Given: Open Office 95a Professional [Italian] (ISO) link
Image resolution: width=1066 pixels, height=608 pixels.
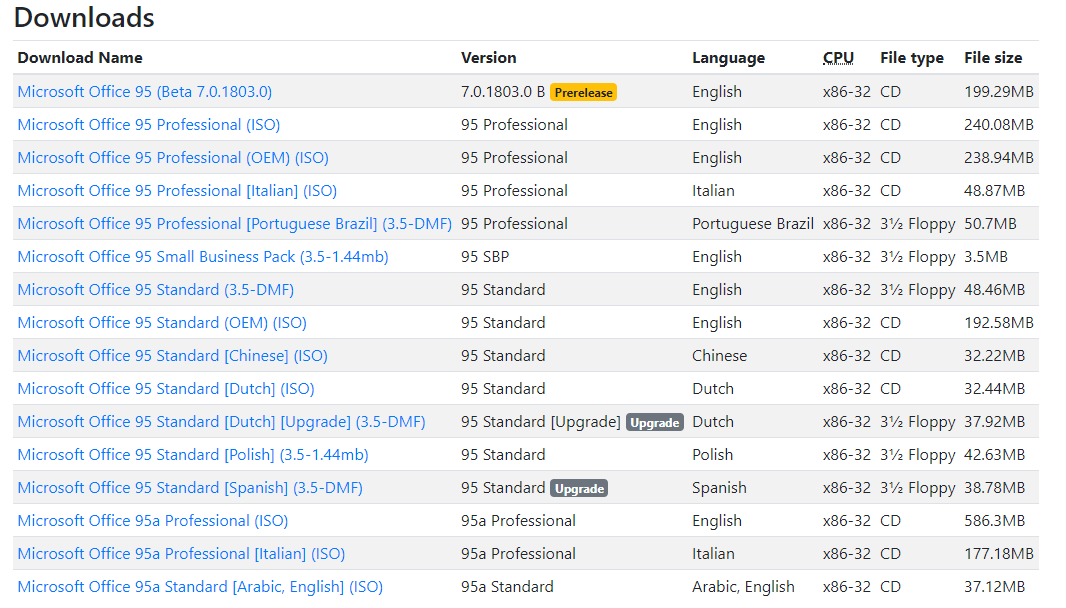Looking at the screenshot, I should (182, 554).
